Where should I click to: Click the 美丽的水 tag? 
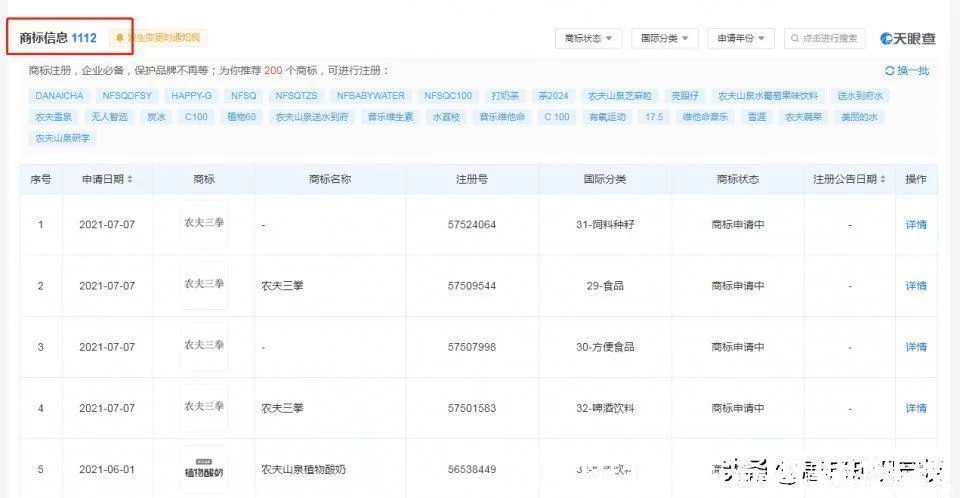click(860, 117)
